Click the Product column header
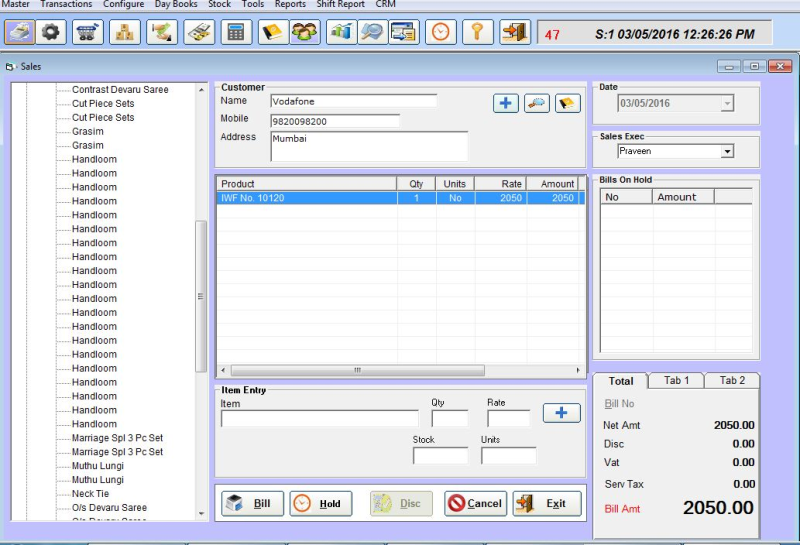This screenshot has height=545, width=800. coord(307,184)
